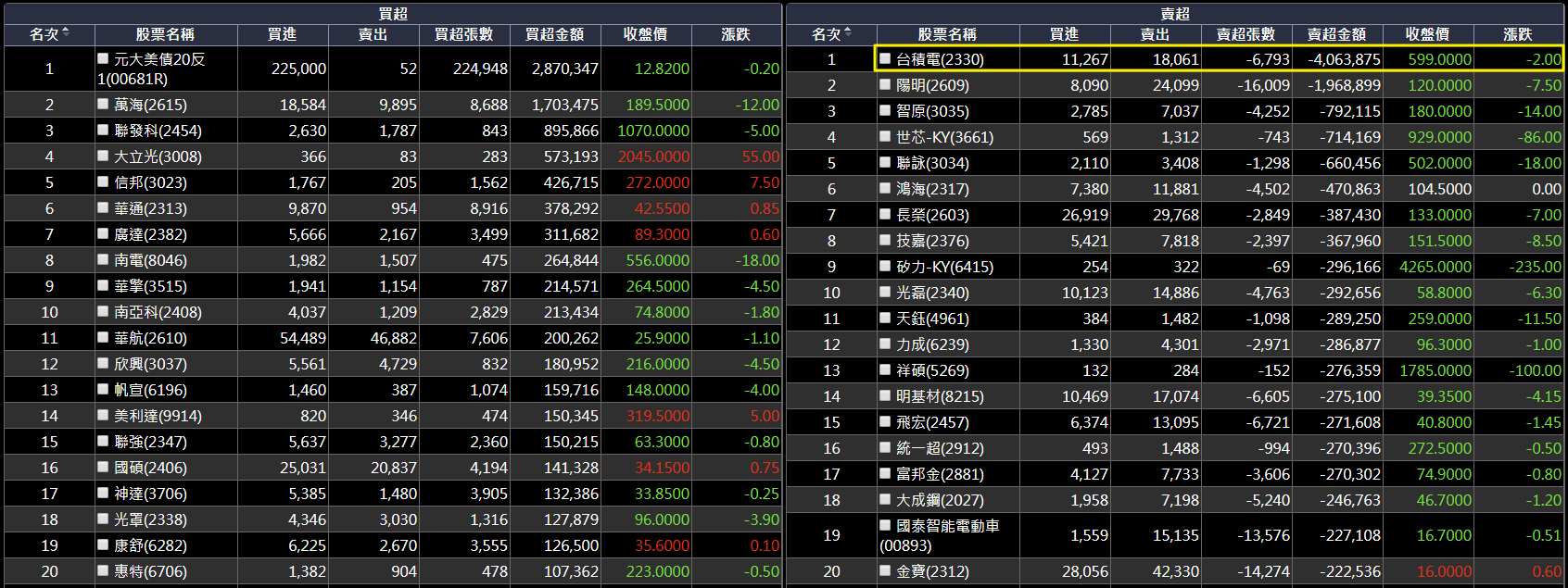Select buy amount 2,870,347 cell
The height and width of the screenshot is (588, 1568).
(555, 69)
